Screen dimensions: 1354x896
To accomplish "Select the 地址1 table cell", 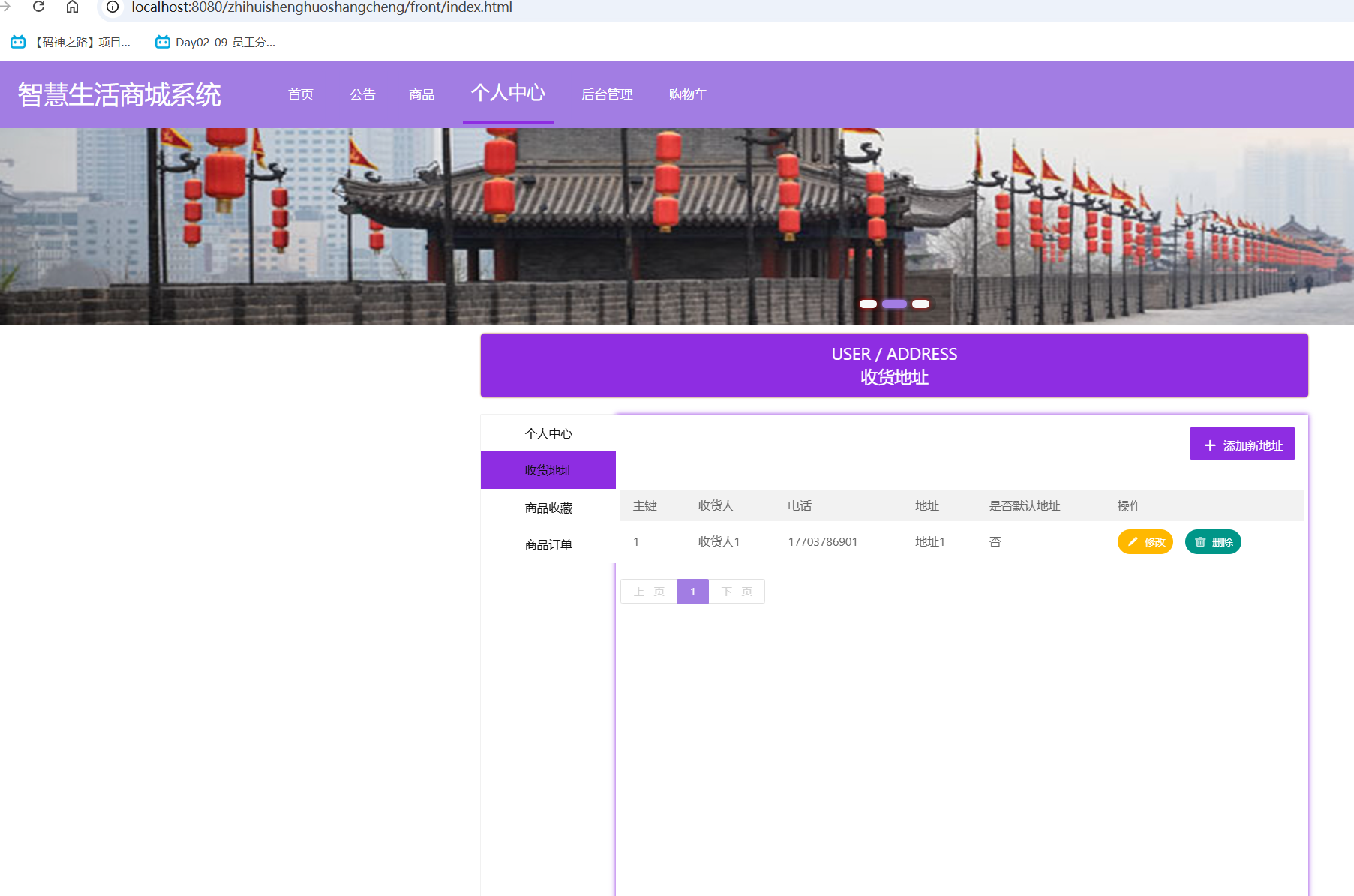I will (x=930, y=541).
